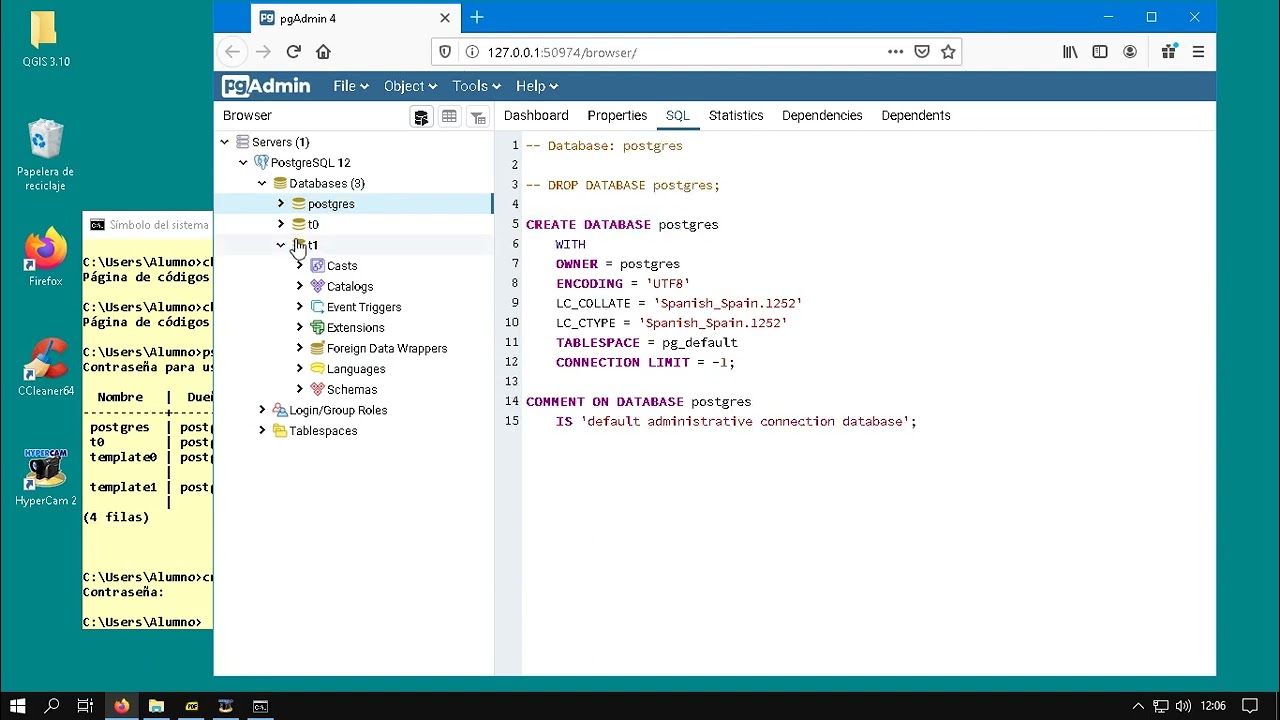Bookmark this page with the star icon

tap(948, 52)
